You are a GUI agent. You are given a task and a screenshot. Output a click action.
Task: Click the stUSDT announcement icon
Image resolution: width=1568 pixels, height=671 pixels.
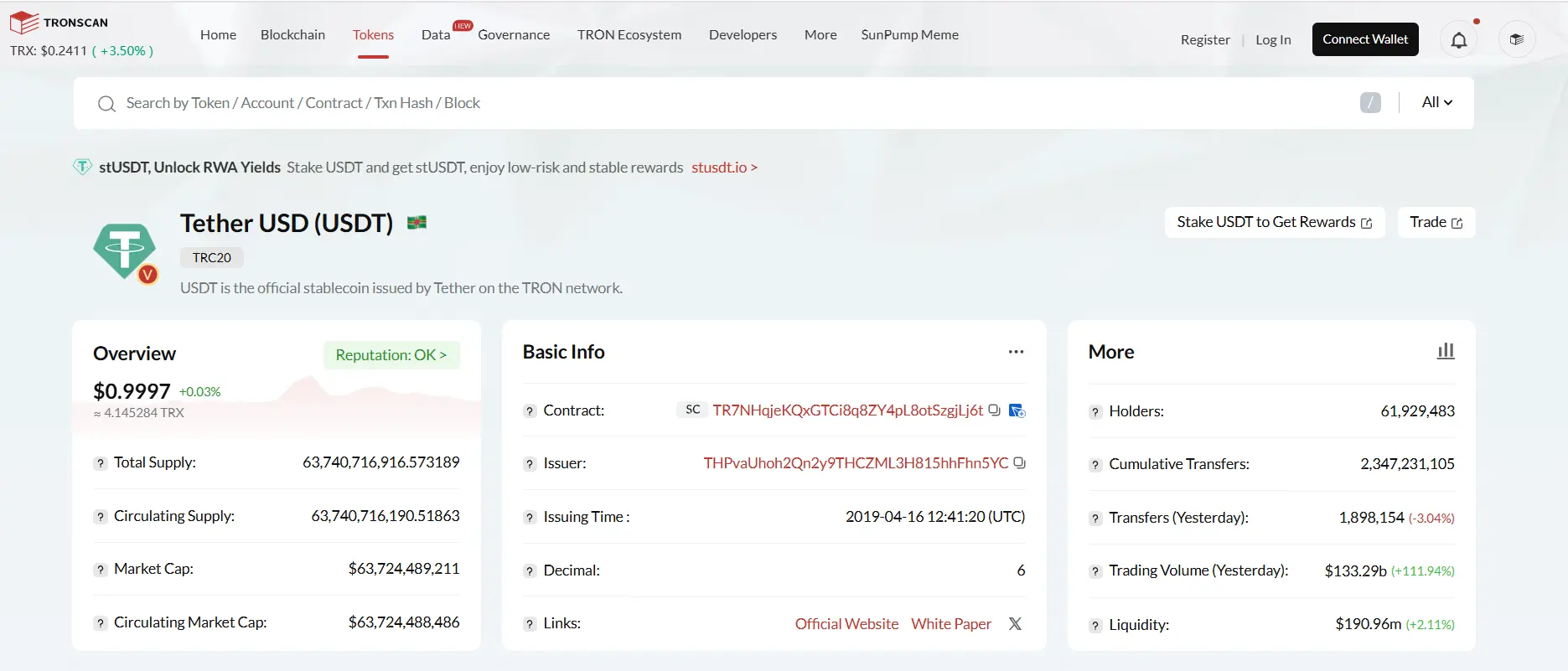pos(82,167)
